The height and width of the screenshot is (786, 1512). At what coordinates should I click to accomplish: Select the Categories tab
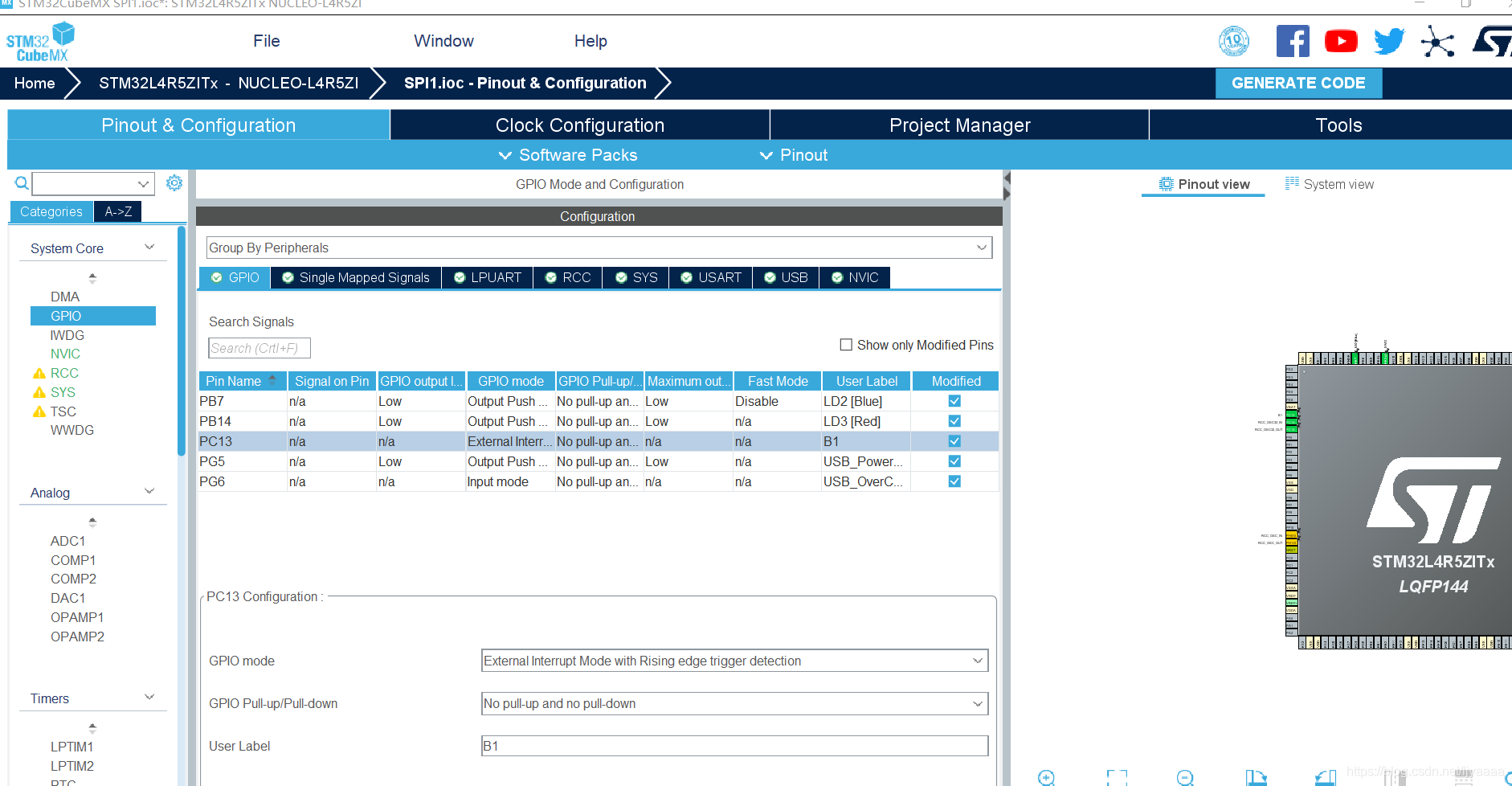(x=51, y=211)
